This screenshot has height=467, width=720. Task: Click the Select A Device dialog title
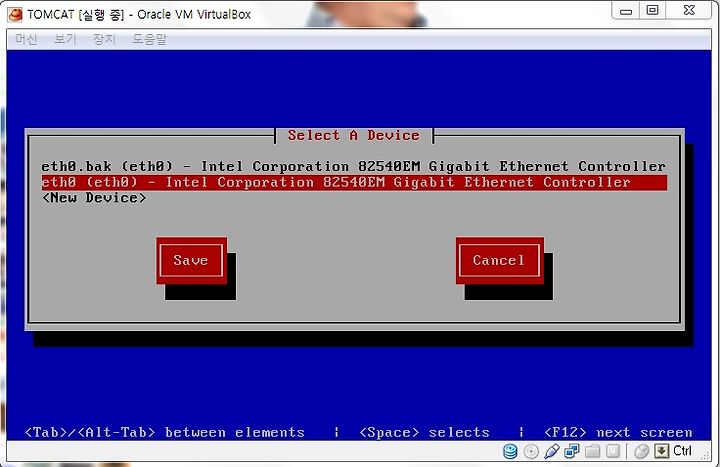coord(354,135)
